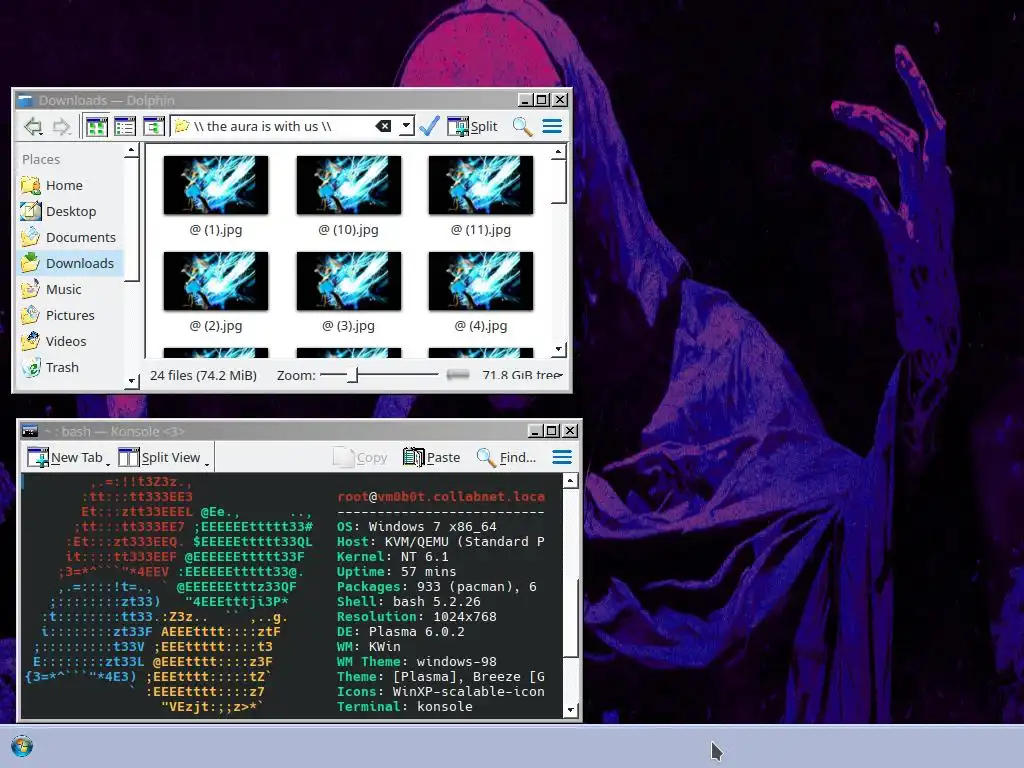Go forward in Dolphin navigation
The height and width of the screenshot is (768, 1024).
pos(62,126)
